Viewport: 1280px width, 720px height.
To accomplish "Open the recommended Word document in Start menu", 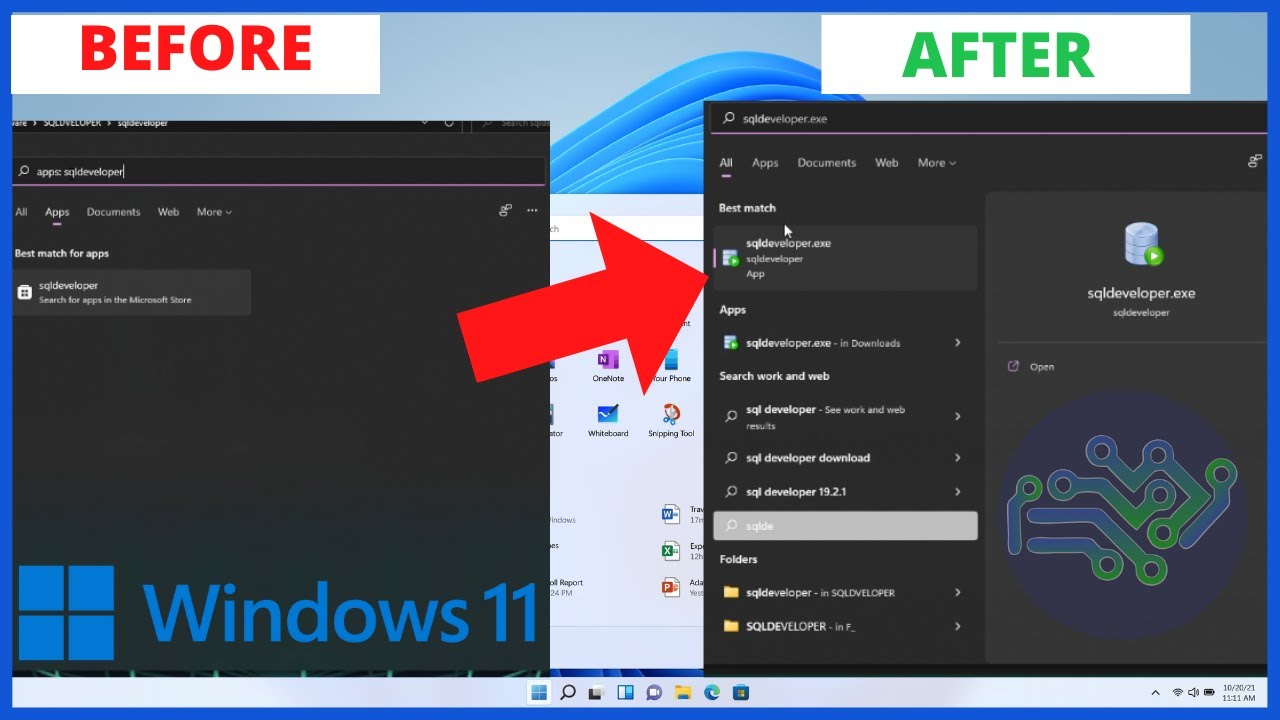I will (682, 515).
